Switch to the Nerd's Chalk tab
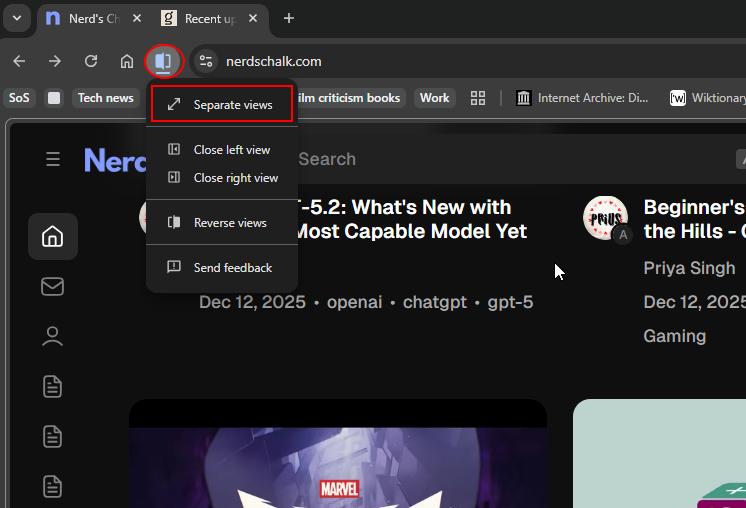 [93, 19]
